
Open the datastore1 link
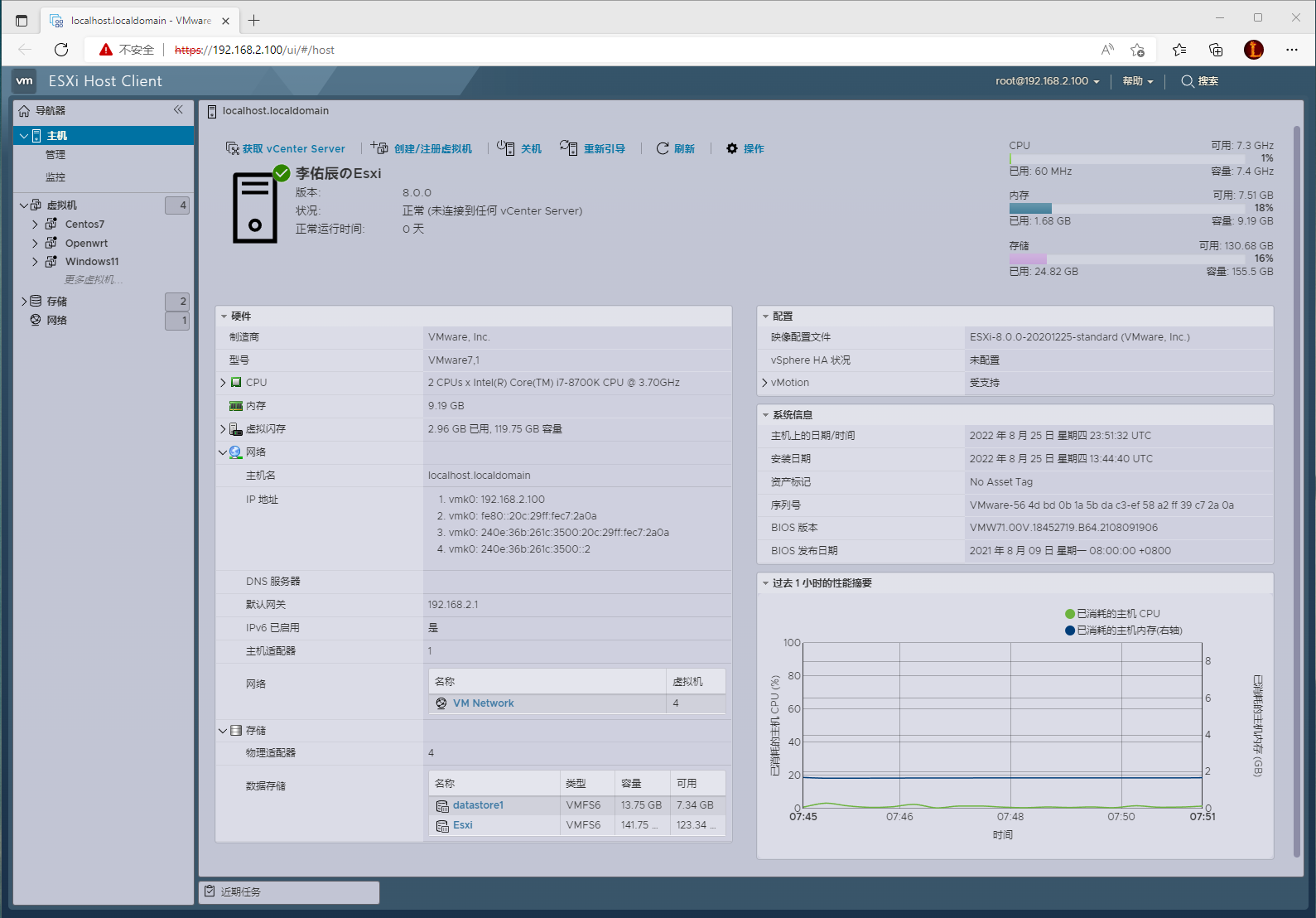click(478, 805)
